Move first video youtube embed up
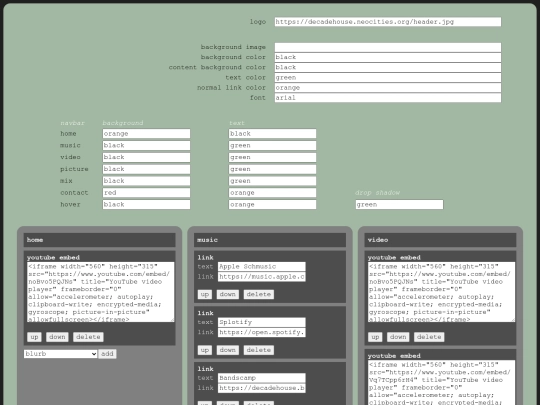 pyautogui.click(x=375, y=337)
